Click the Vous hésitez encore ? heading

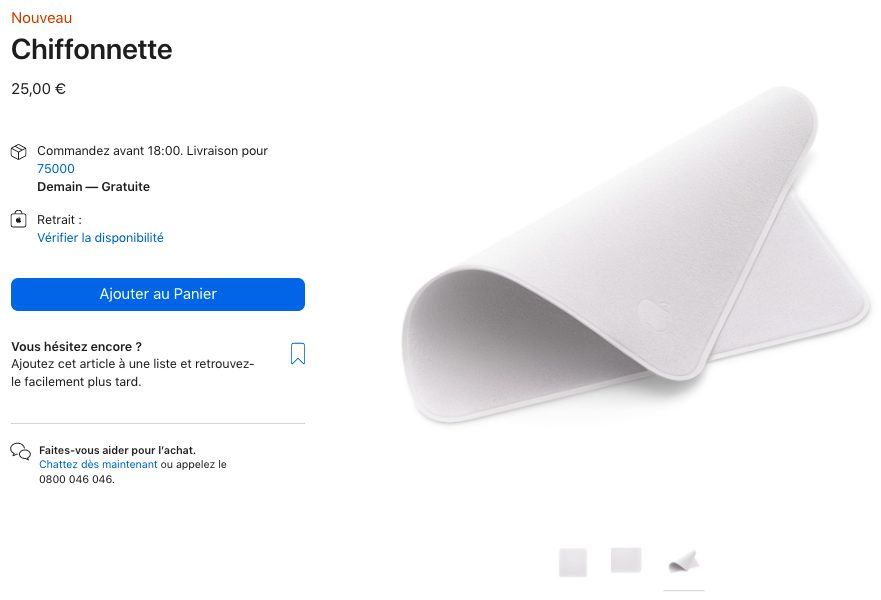click(76, 346)
